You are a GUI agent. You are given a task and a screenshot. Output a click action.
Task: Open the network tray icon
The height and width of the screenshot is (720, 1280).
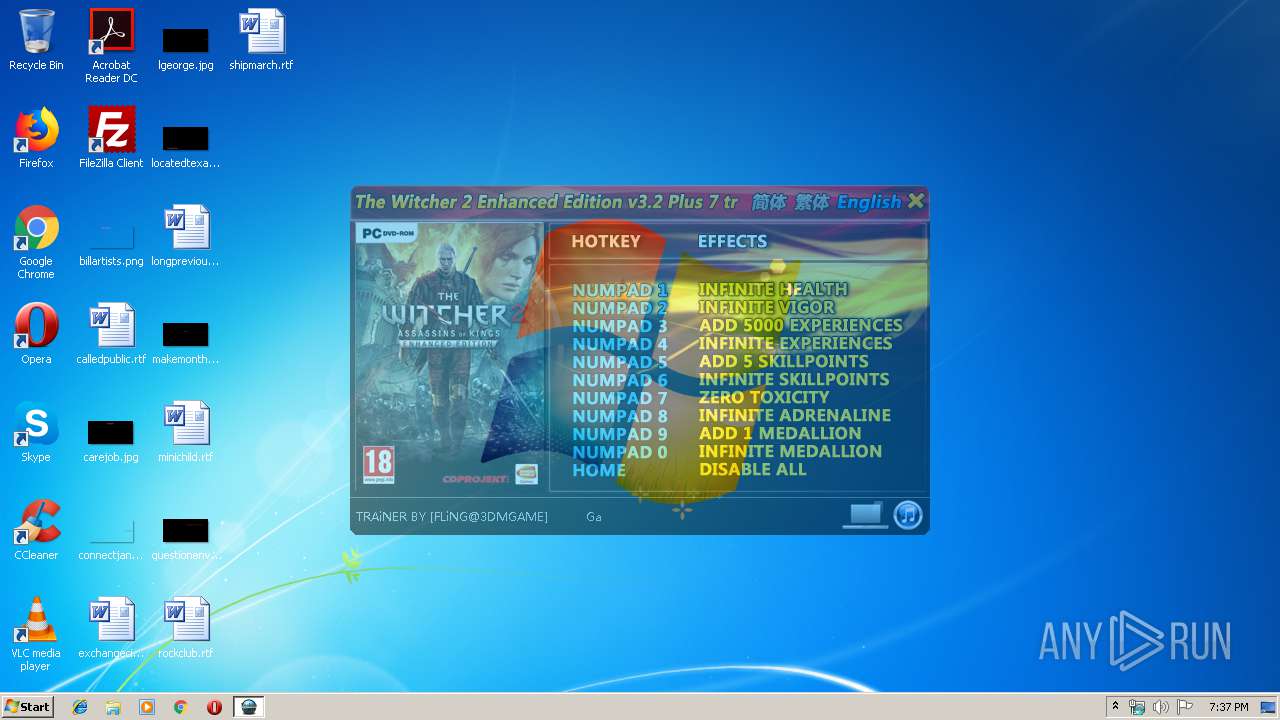[x=1137, y=707]
